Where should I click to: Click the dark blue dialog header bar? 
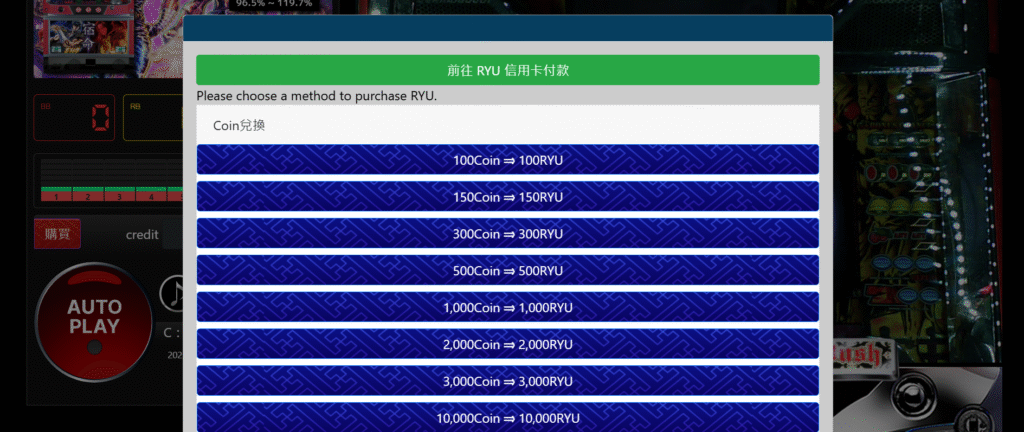pyautogui.click(x=507, y=29)
